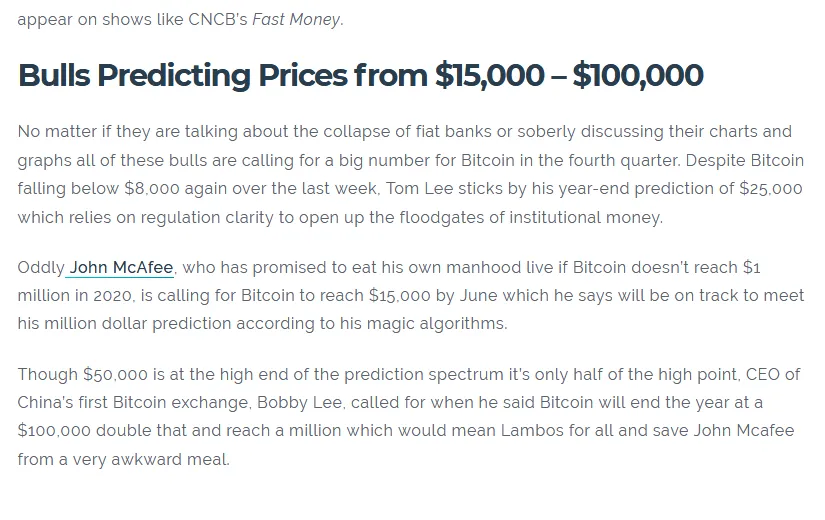The height and width of the screenshot is (520, 825).
Task: Click the "$8,000" price in the first paragraph
Action: click(x=152, y=188)
